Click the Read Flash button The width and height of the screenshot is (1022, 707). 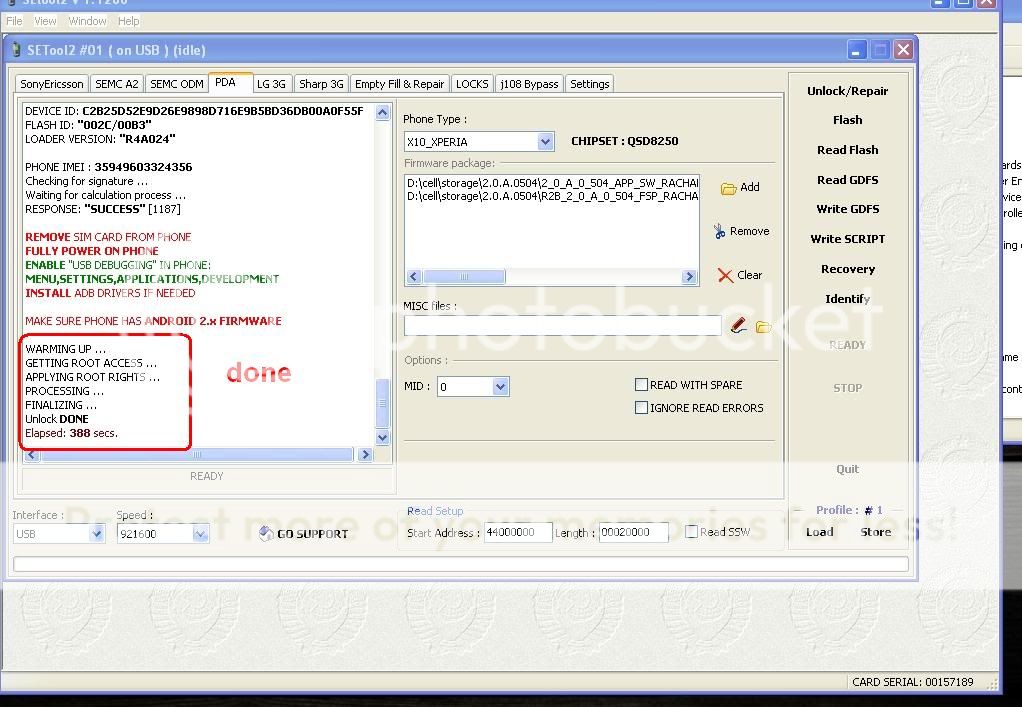[x=847, y=151]
